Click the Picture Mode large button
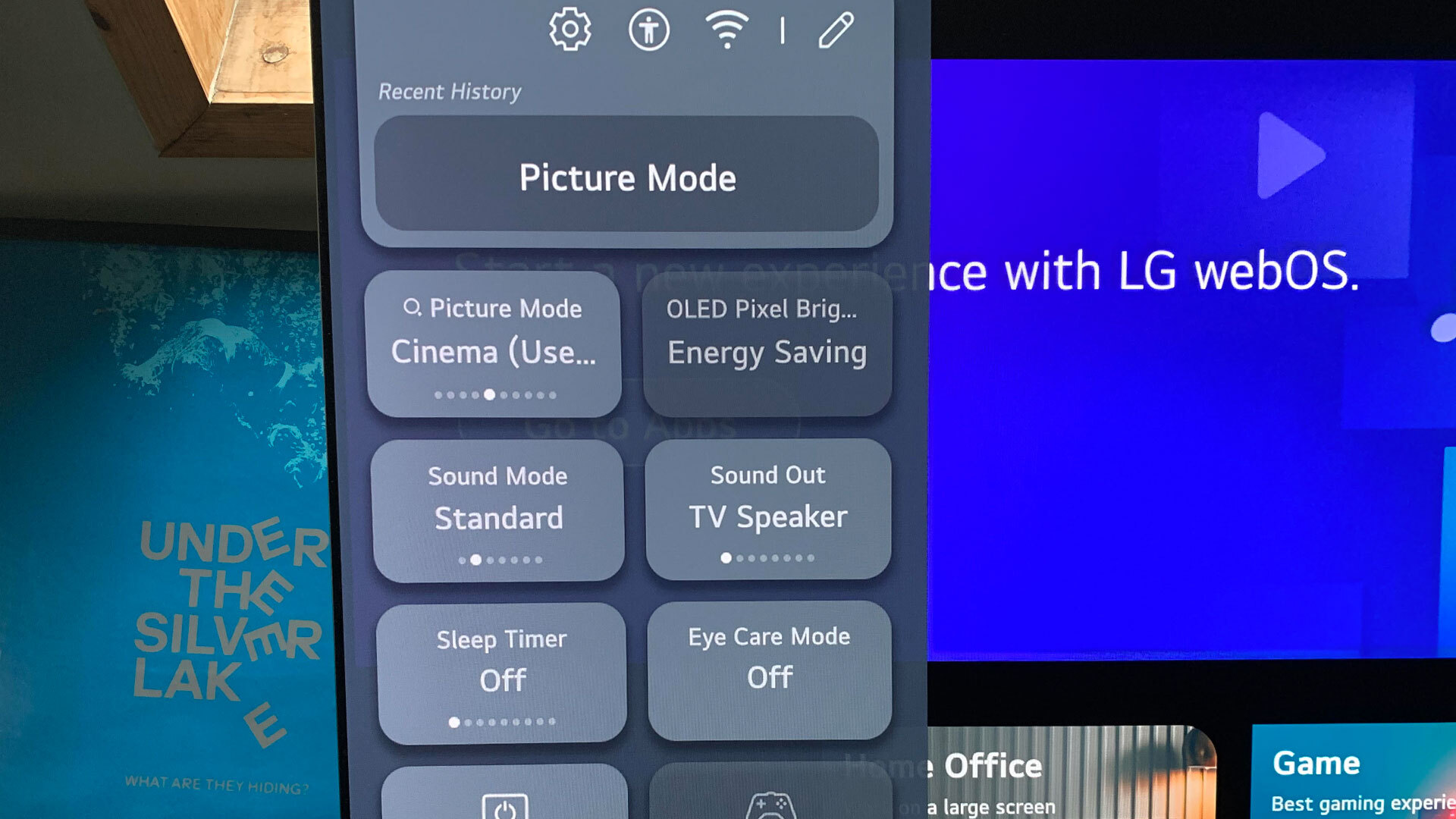This screenshot has height=819, width=1456. tap(627, 178)
